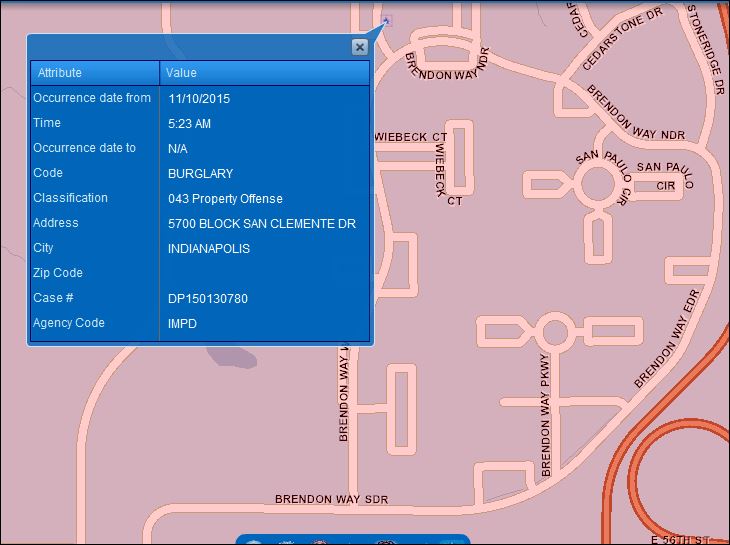Click the Wiebeck CT street on map
Screen dimensions: 730x545
click(410, 136)
